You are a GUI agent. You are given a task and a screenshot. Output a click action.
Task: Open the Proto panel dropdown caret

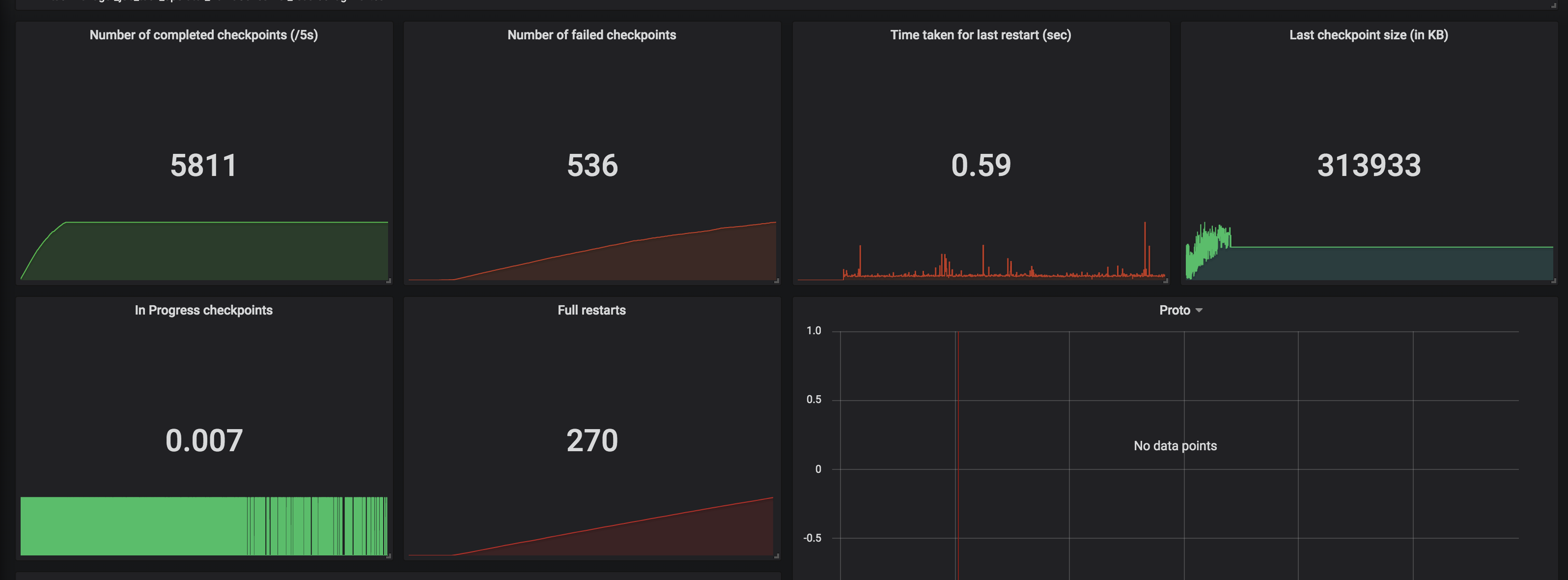point(1199,311)
